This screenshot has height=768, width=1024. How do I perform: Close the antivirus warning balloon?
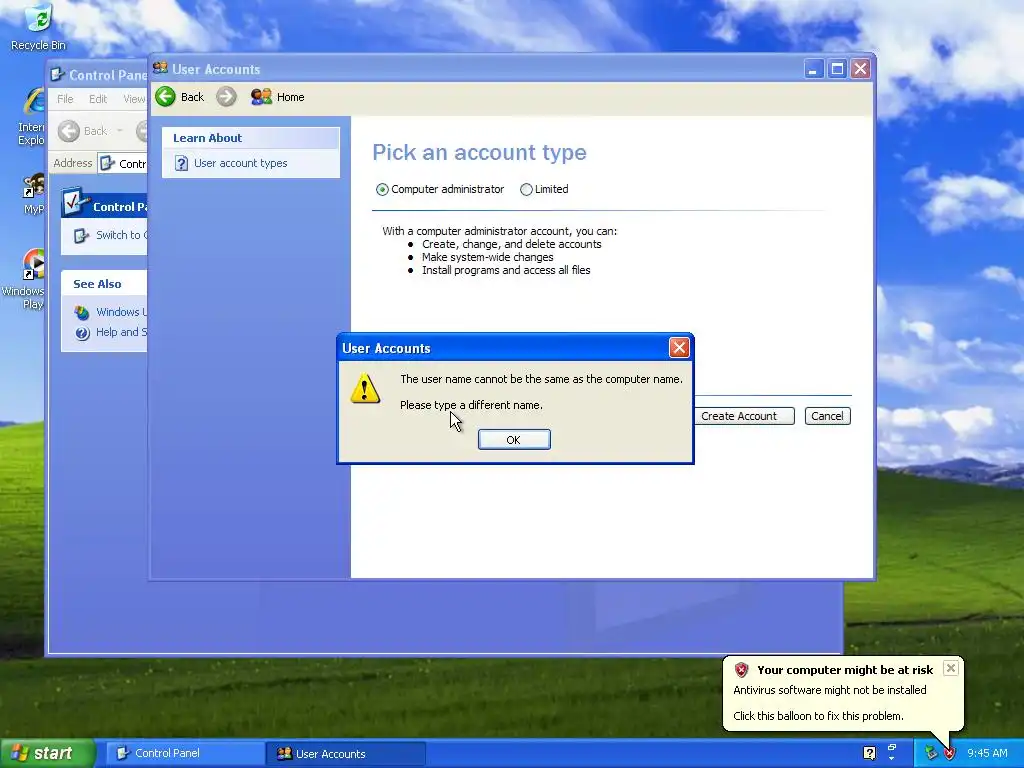coord(951,668)
